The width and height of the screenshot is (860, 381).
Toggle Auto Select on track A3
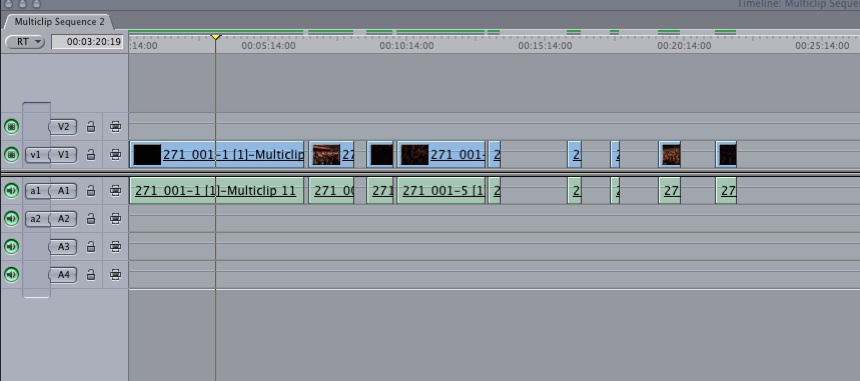(115, 247)
